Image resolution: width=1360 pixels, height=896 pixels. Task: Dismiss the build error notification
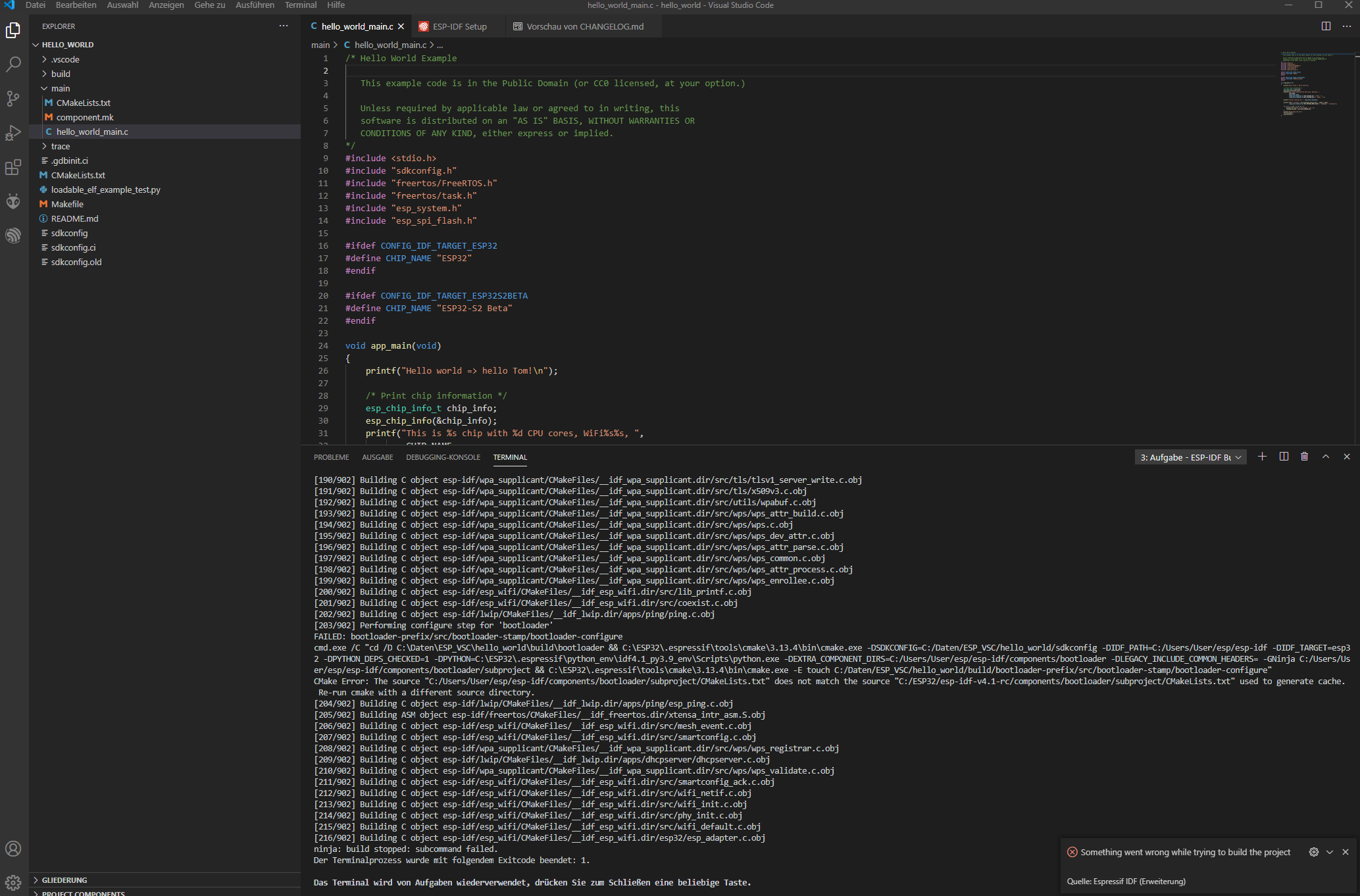click(1346, 852)
